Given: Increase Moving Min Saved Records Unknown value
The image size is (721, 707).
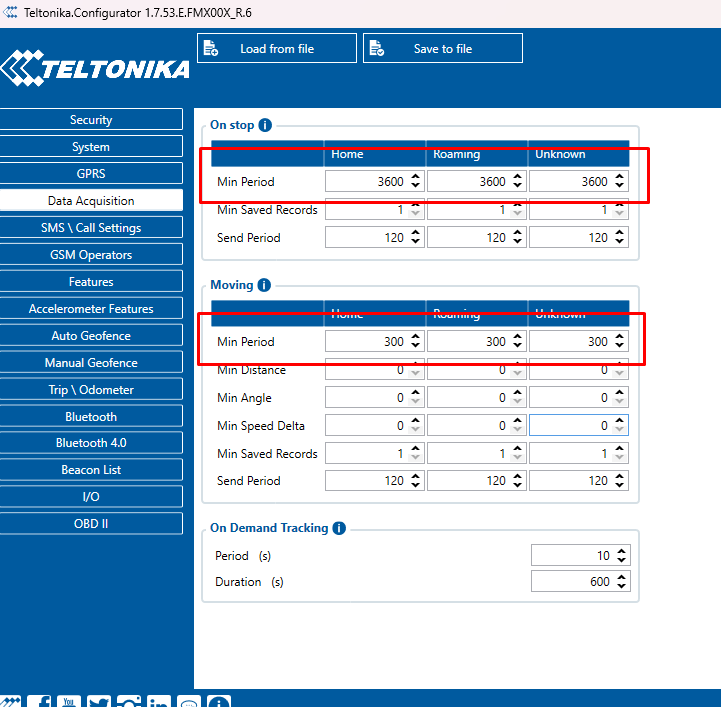Looking at the screenshot, I should (620, 449).
